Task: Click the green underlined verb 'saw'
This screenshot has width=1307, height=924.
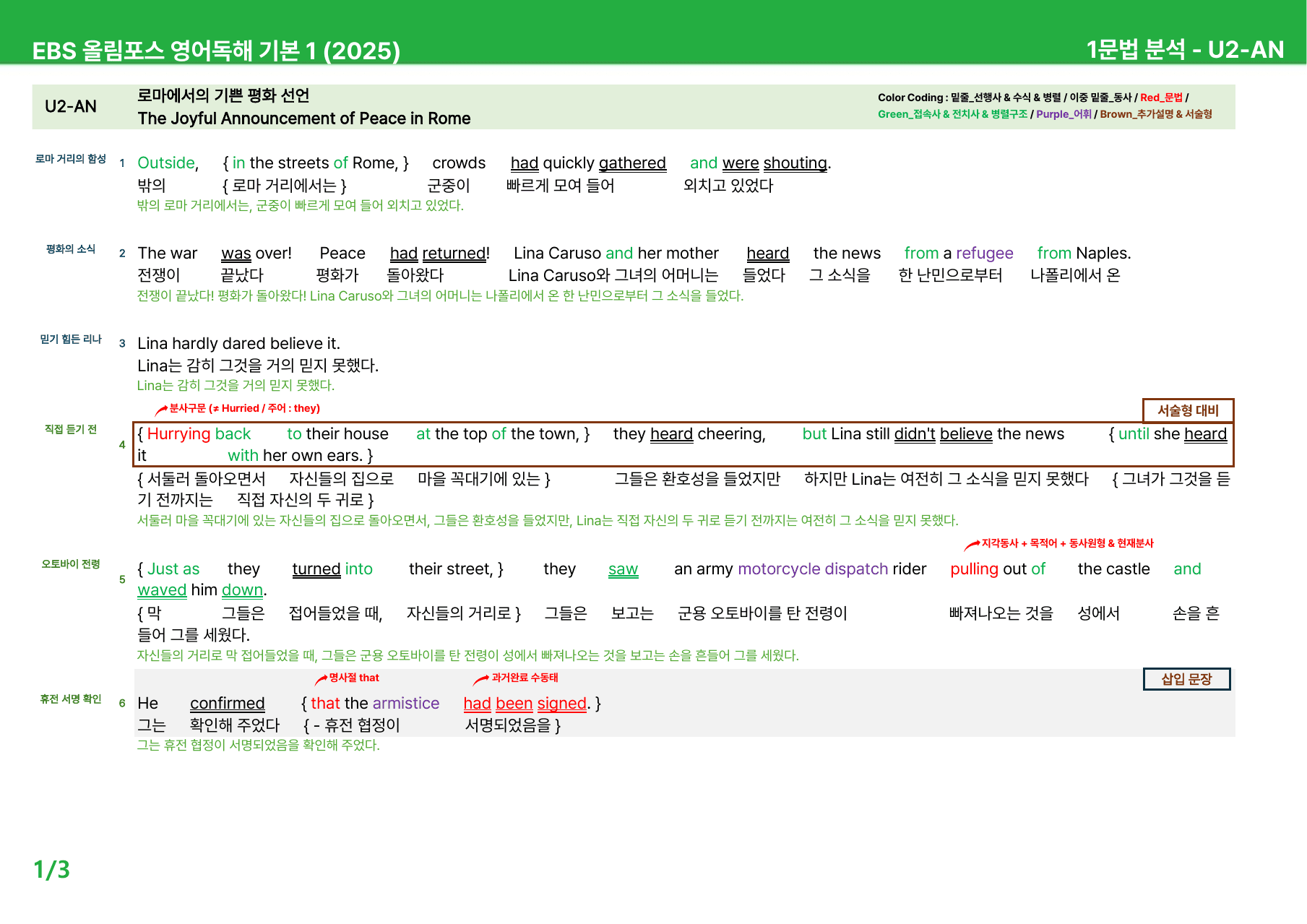Action: tap(623, 569)
